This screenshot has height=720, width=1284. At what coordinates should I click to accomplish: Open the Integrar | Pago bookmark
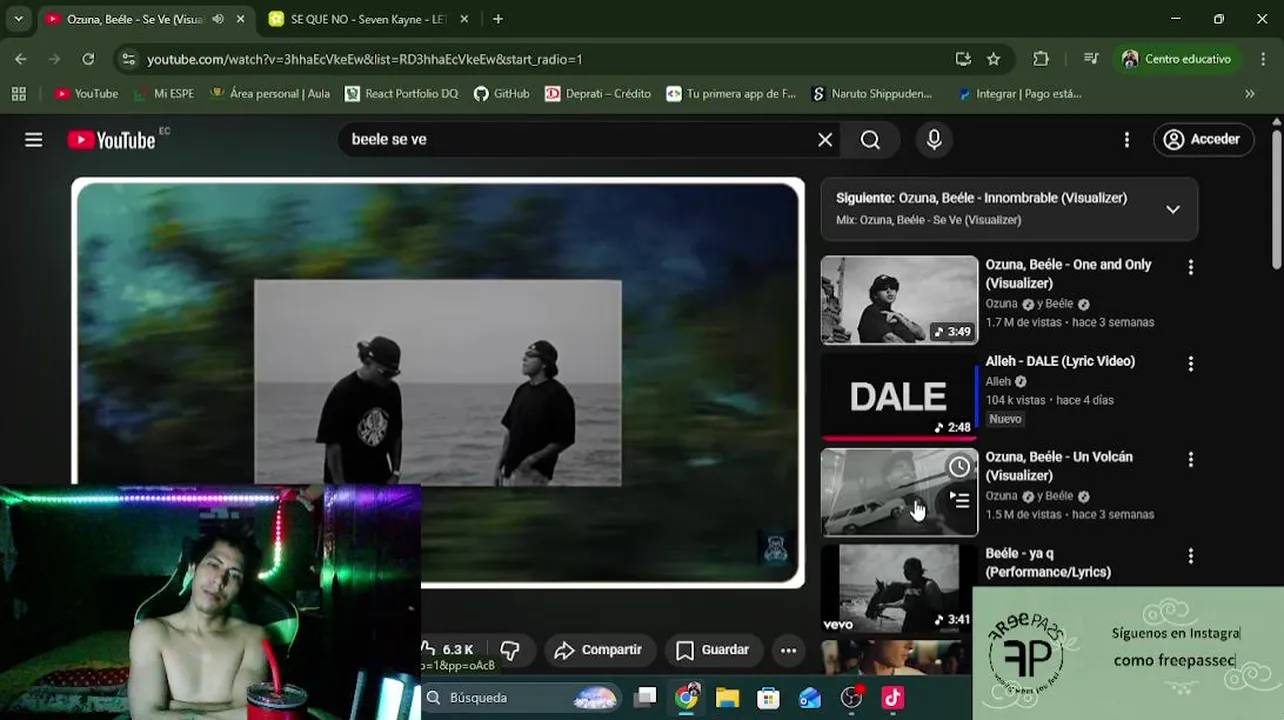[1019, 94]
